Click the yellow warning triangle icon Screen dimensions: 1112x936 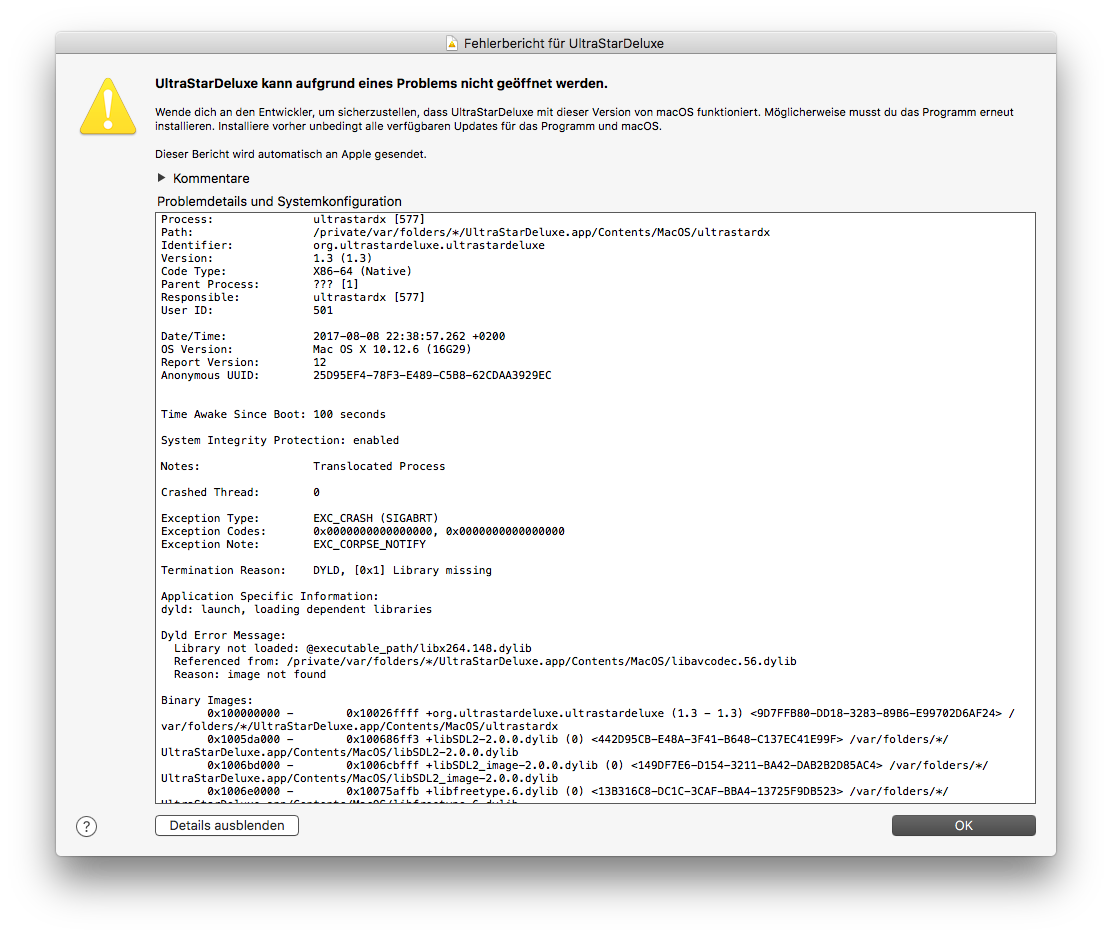(x=108, y=106)
